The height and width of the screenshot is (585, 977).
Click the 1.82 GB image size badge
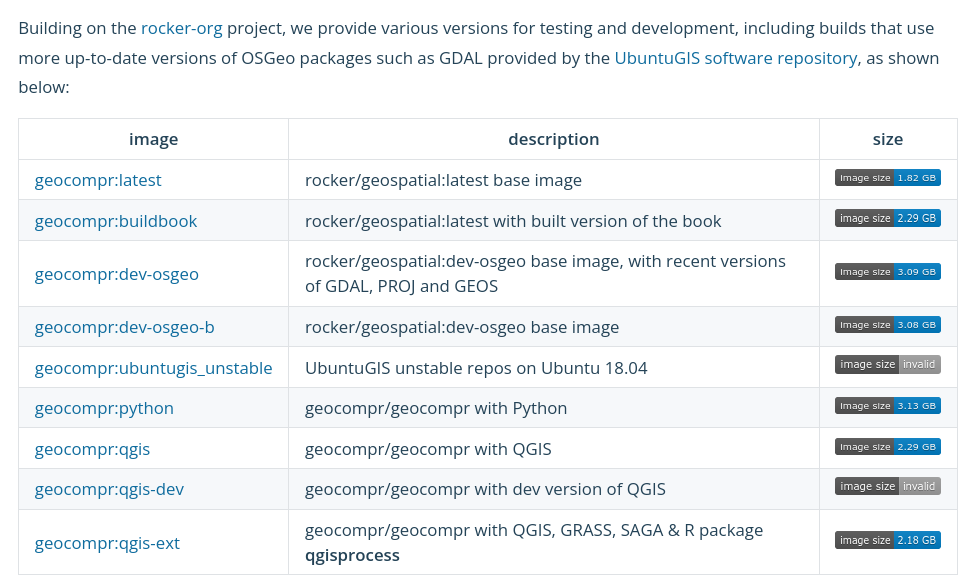click(x=887, y=178)
